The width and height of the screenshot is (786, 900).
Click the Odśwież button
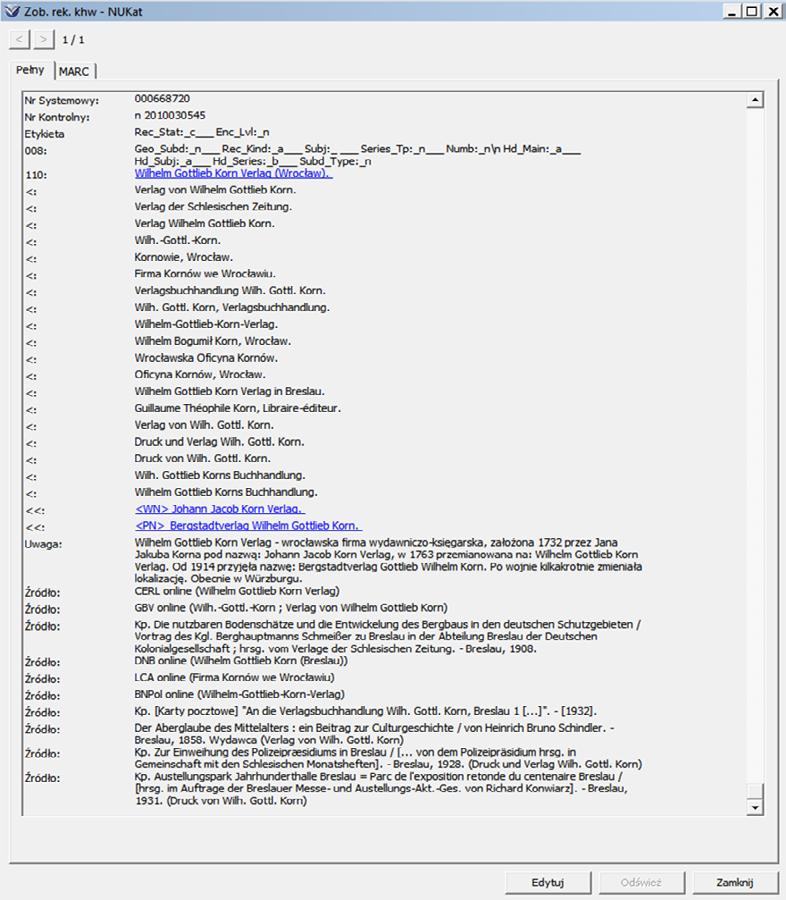click(x=641, y=882)
